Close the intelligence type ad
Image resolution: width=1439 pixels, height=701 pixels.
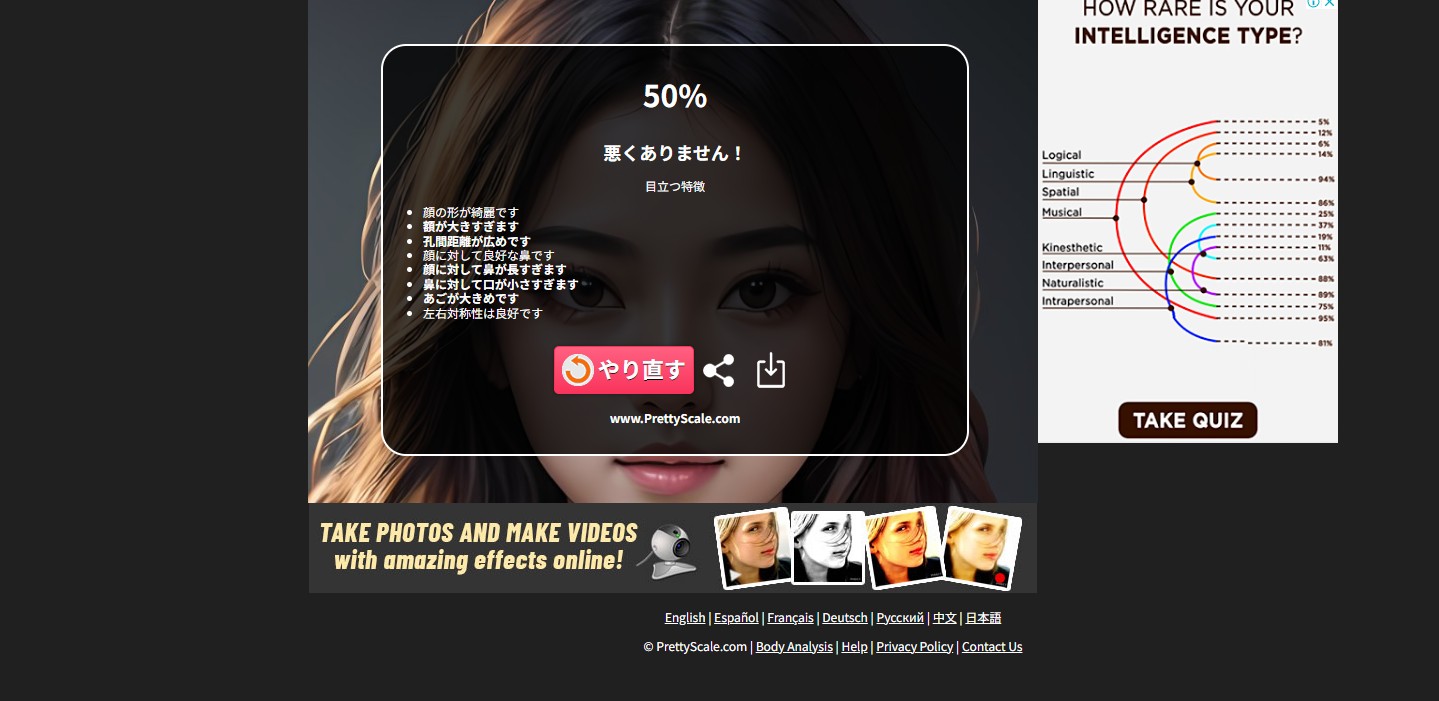point(1329,4)
